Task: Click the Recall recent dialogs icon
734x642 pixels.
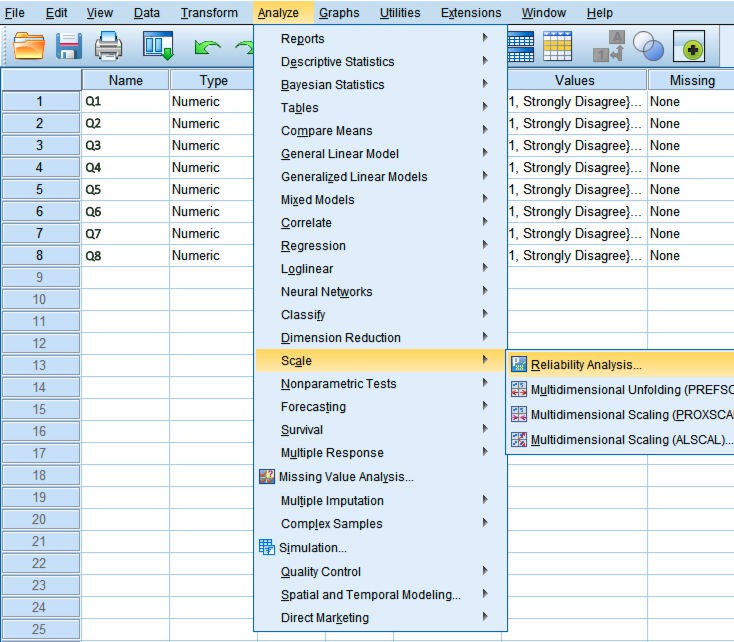Action: pos(159,46)
